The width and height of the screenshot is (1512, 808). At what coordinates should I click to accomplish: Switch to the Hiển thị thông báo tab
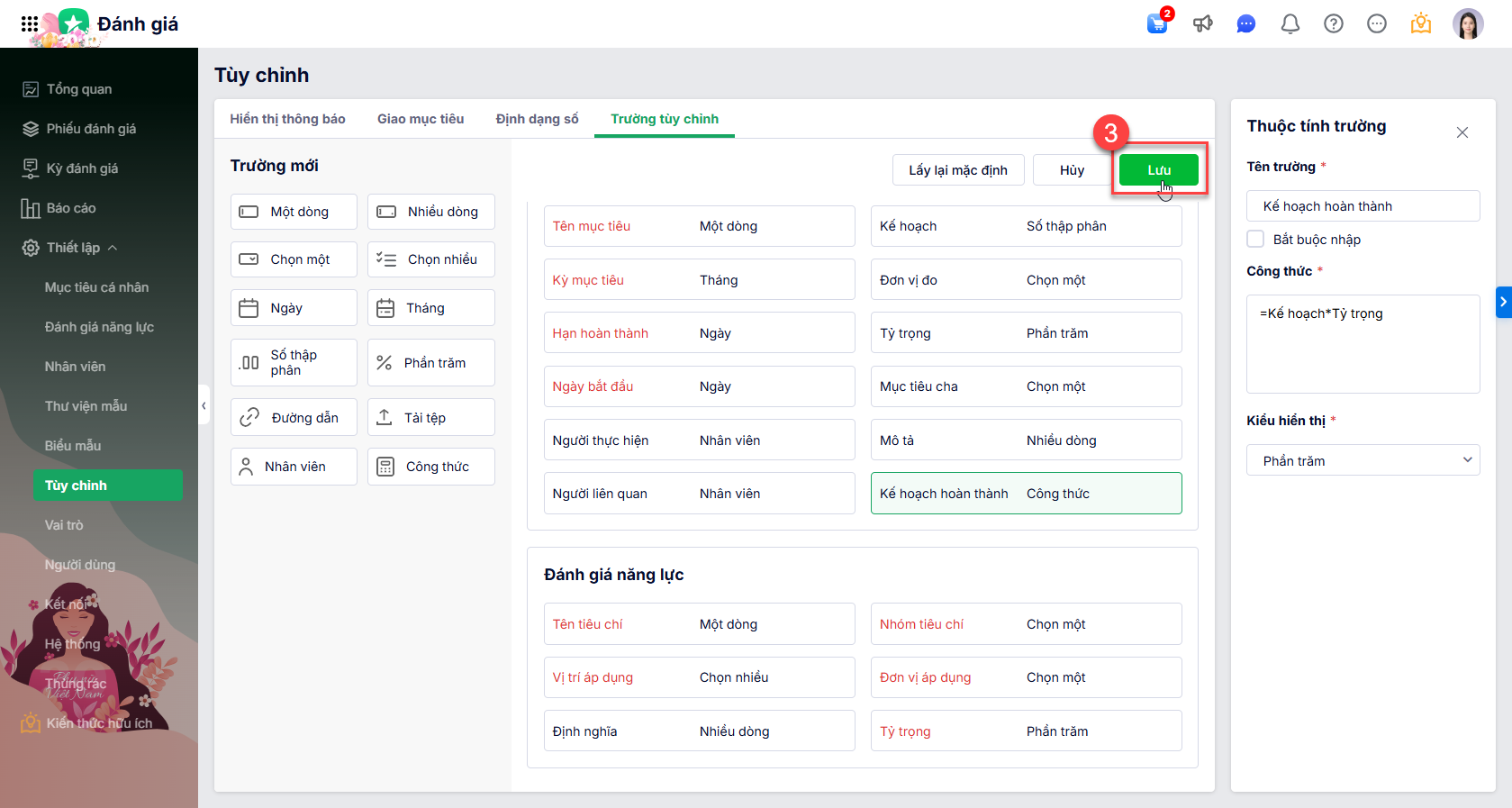pos(287,119)
